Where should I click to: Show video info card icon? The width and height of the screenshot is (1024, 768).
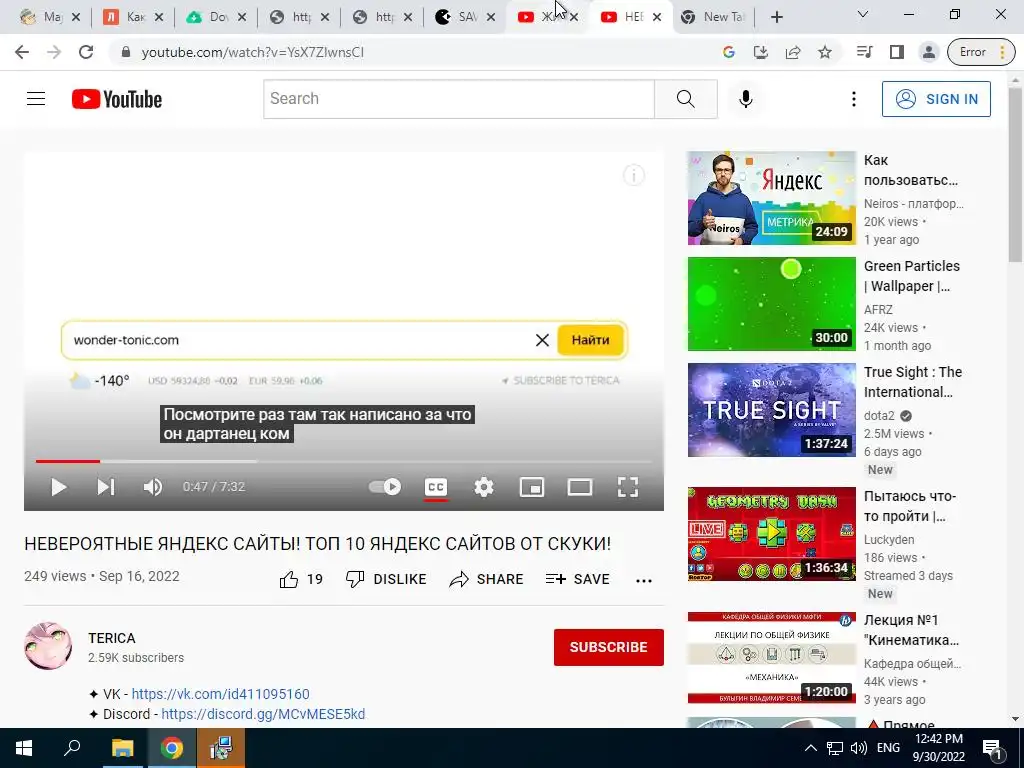[x=633, y=175]
